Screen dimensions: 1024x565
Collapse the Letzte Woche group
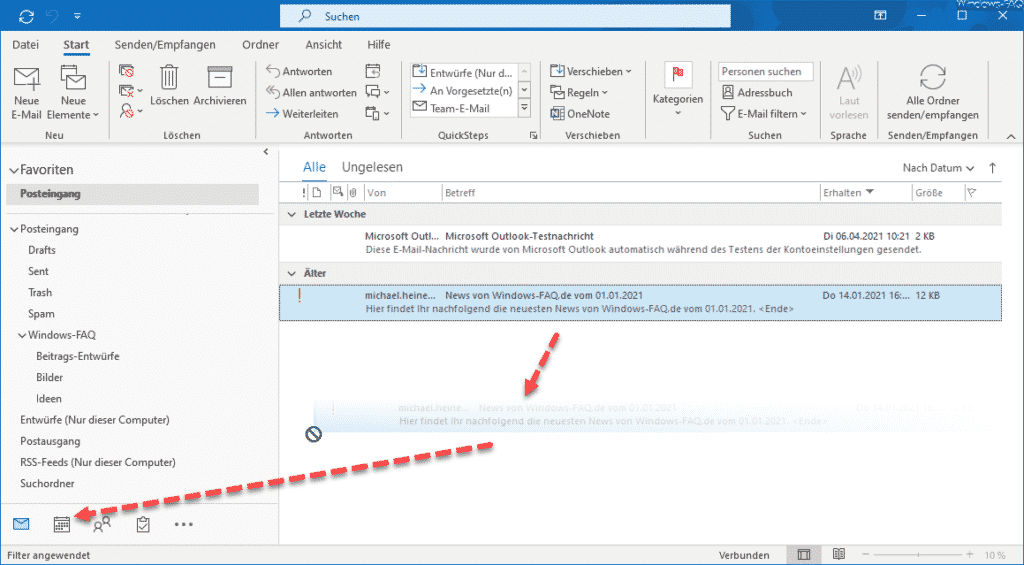tap(291, 214)
